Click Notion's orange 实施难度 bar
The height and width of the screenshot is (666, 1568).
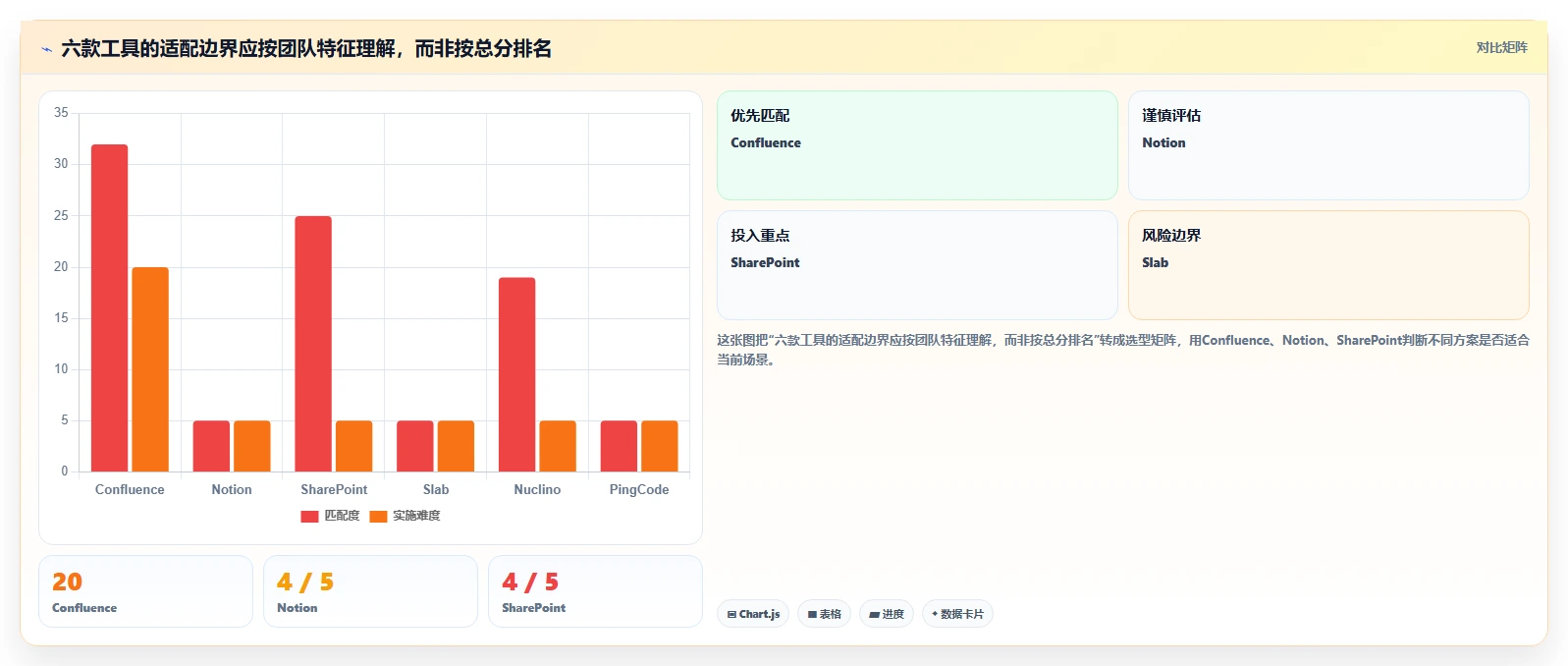[x=252, y=446]
